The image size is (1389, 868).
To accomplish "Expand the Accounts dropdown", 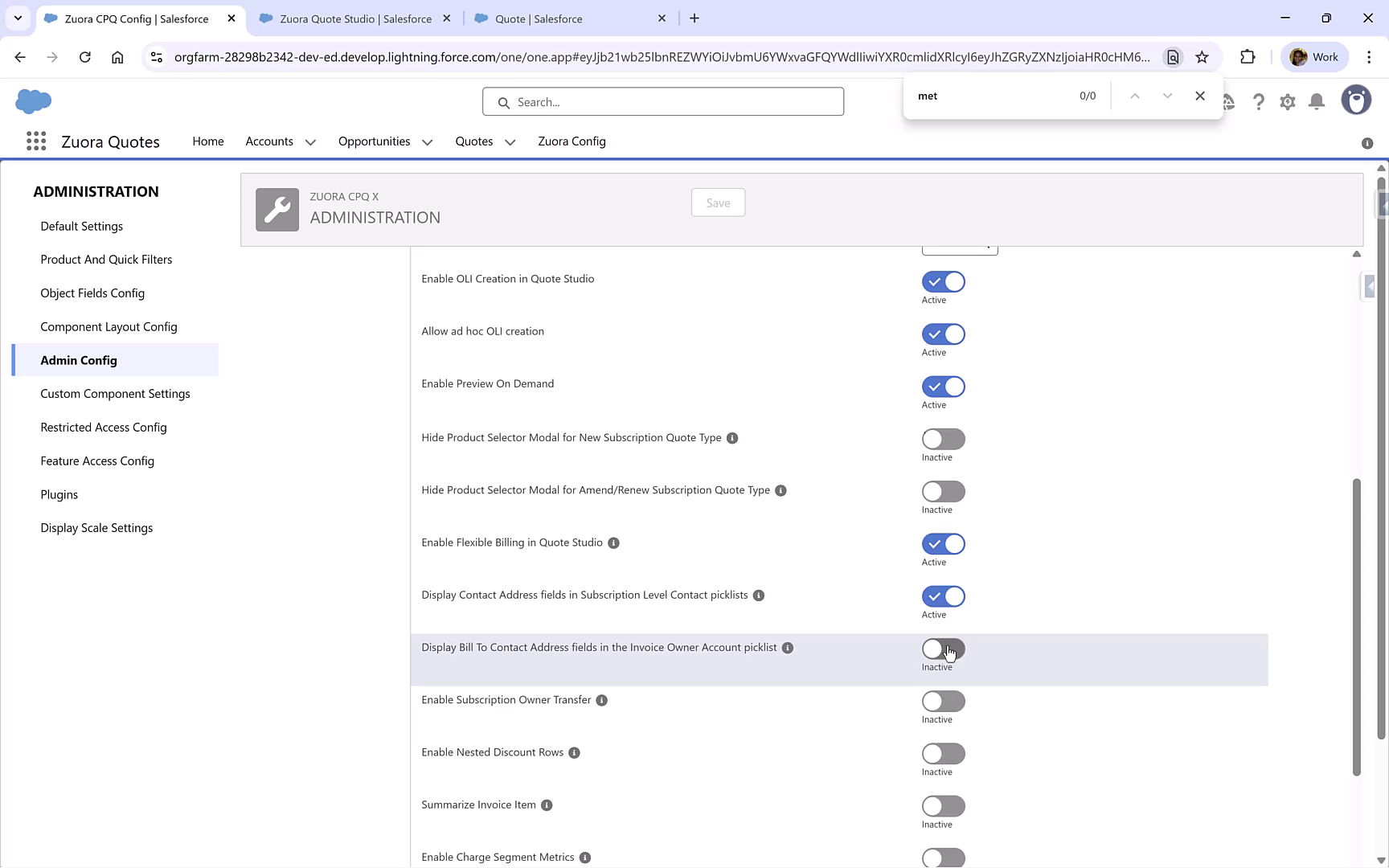I will tap(311, 141).
